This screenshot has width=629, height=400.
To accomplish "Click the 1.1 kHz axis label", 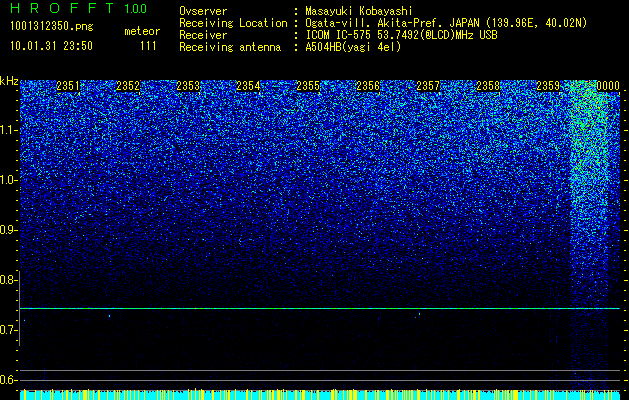I will tap(9, 130).
